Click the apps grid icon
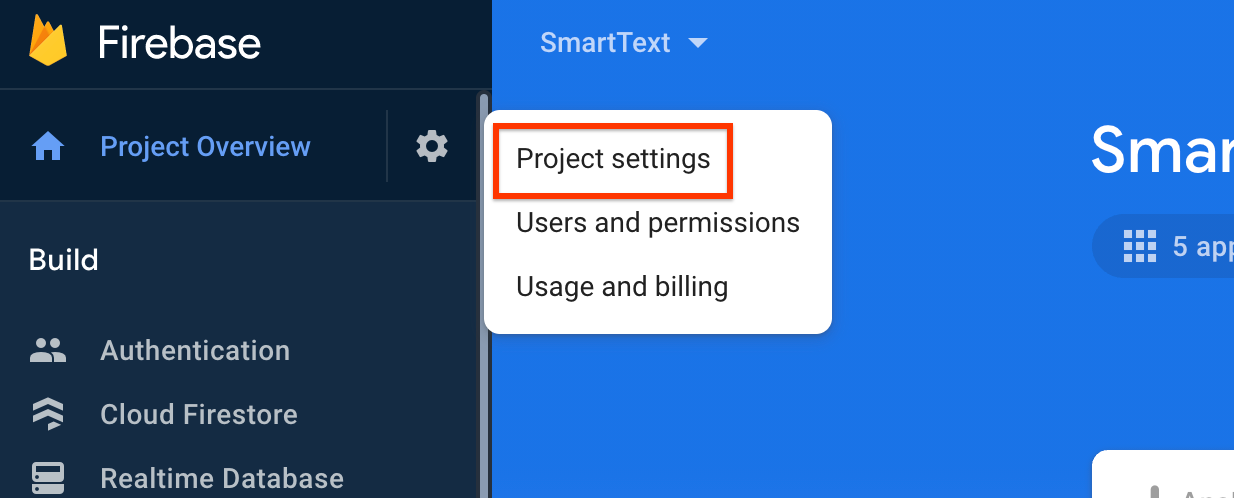1236x501 pixels. [1140, 245]
